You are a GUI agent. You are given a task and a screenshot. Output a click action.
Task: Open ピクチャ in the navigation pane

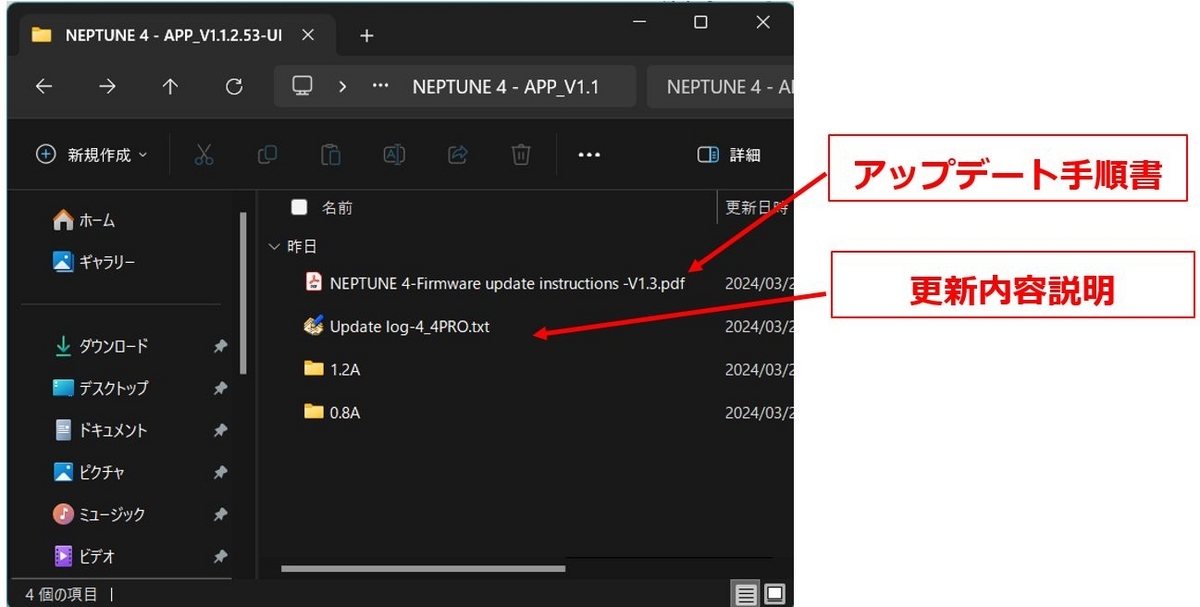(89, 472)
